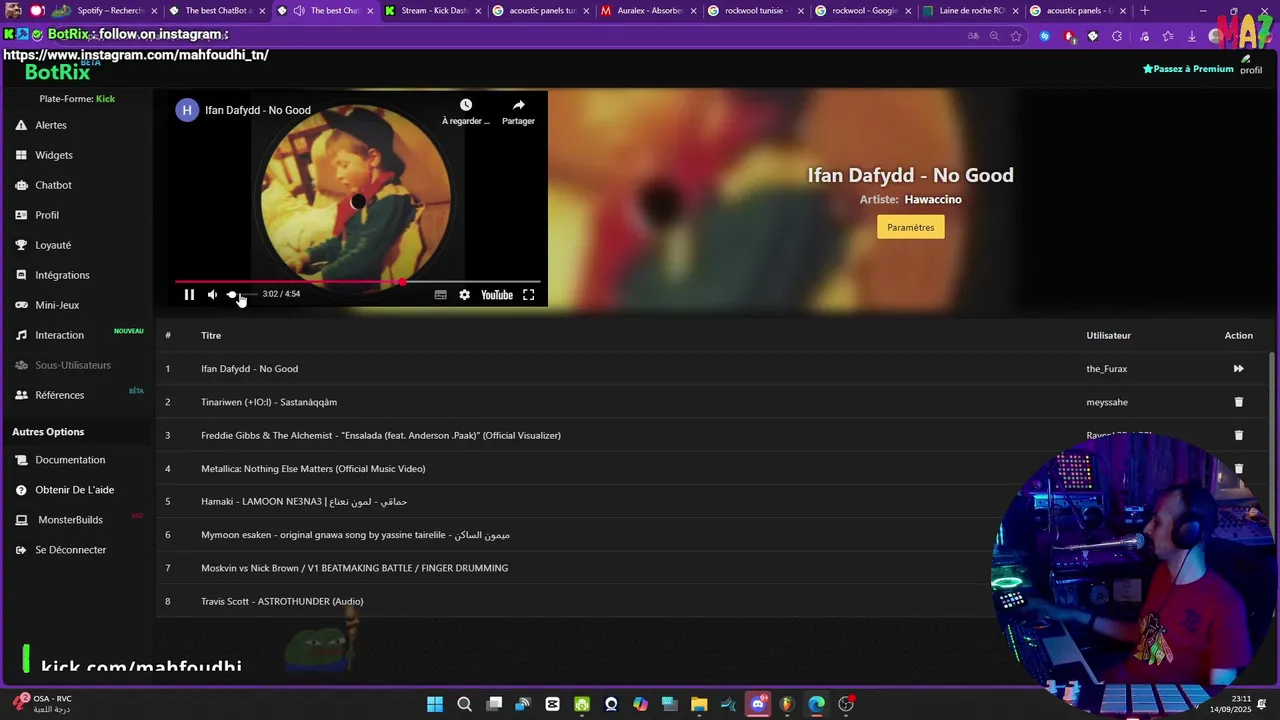Click the Se Déconnecter exit icon
This screenshot has width=1280, height=720.
click(21, 550)
